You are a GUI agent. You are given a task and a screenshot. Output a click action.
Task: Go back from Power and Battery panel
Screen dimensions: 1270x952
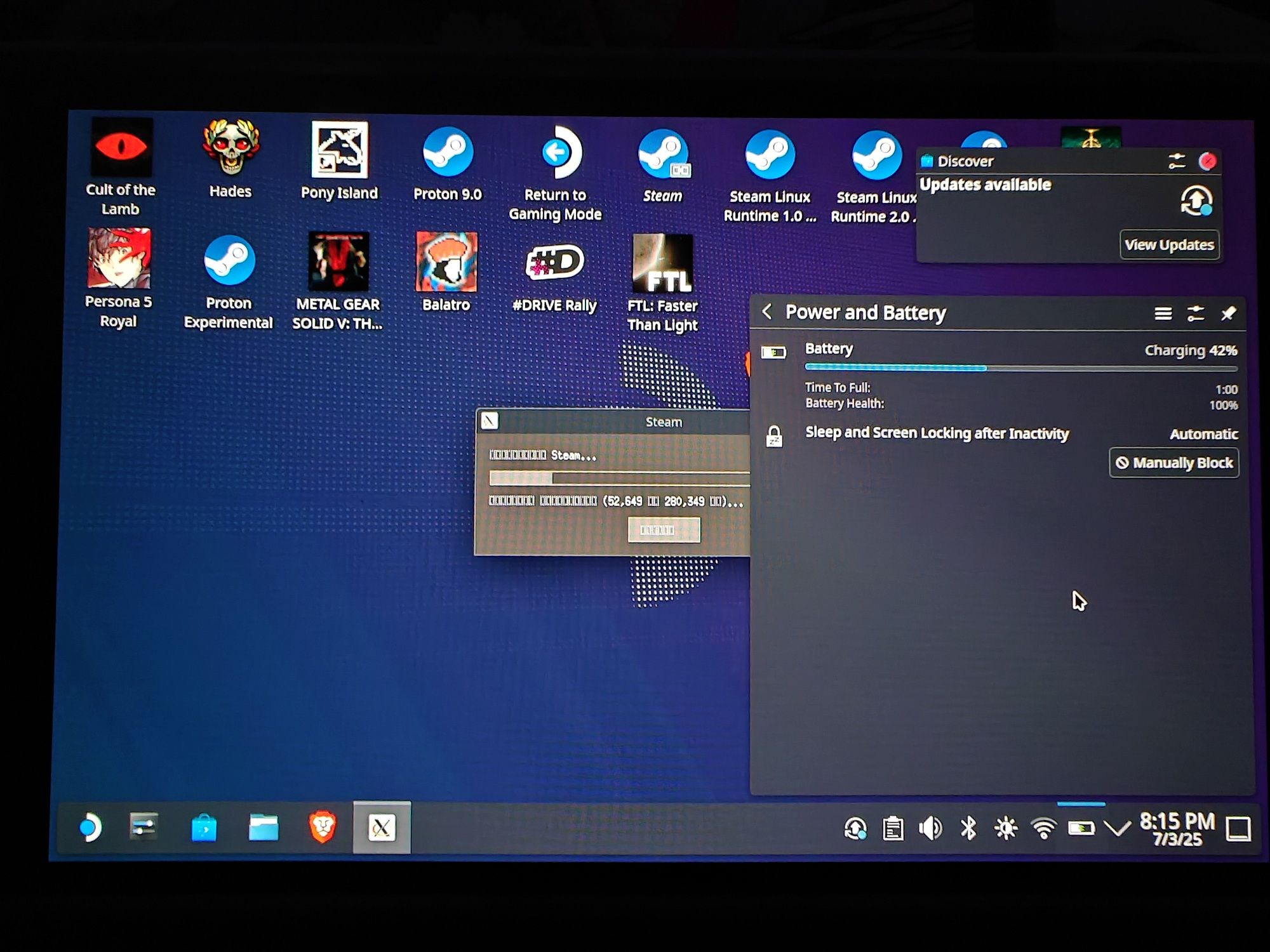tap(767, 312)
